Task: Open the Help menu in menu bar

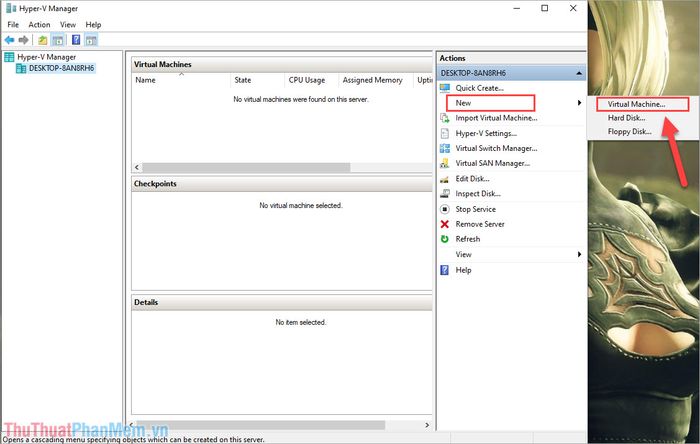Action: [93, 25]
